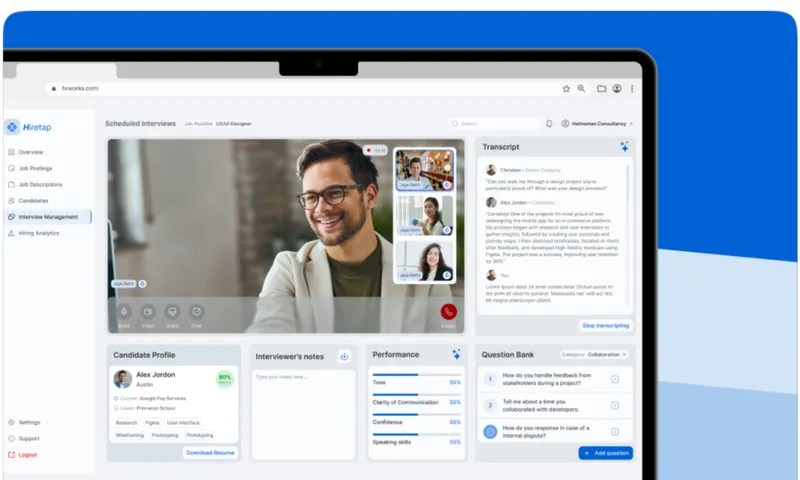800x480 pixels.
Task: Click the Search field in header
Action: [x=493, y=123]
